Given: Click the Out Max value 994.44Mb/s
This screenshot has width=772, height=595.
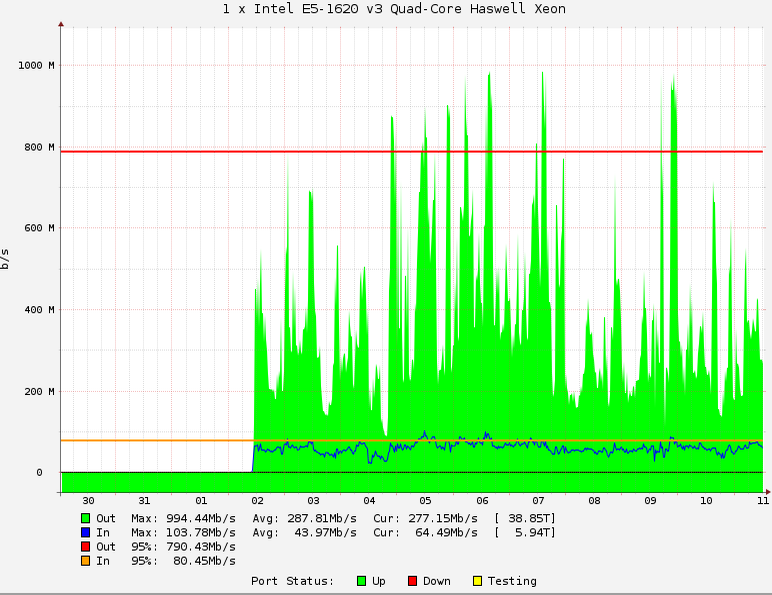Looking at the screenshot, I should [x=201, y=518].
